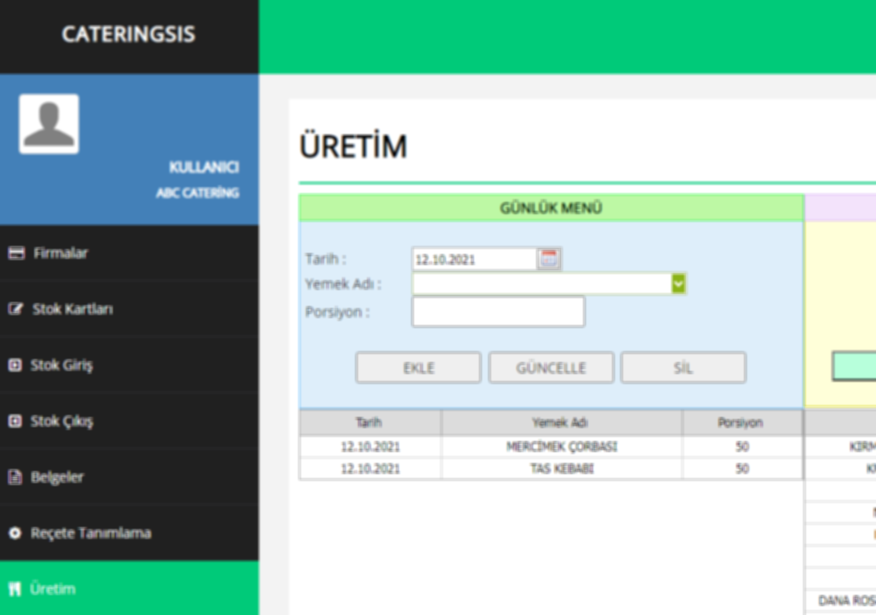The image size is (876, 615).
Task: Click the Stok Kartları edit icon
Action: coord(16,309)
